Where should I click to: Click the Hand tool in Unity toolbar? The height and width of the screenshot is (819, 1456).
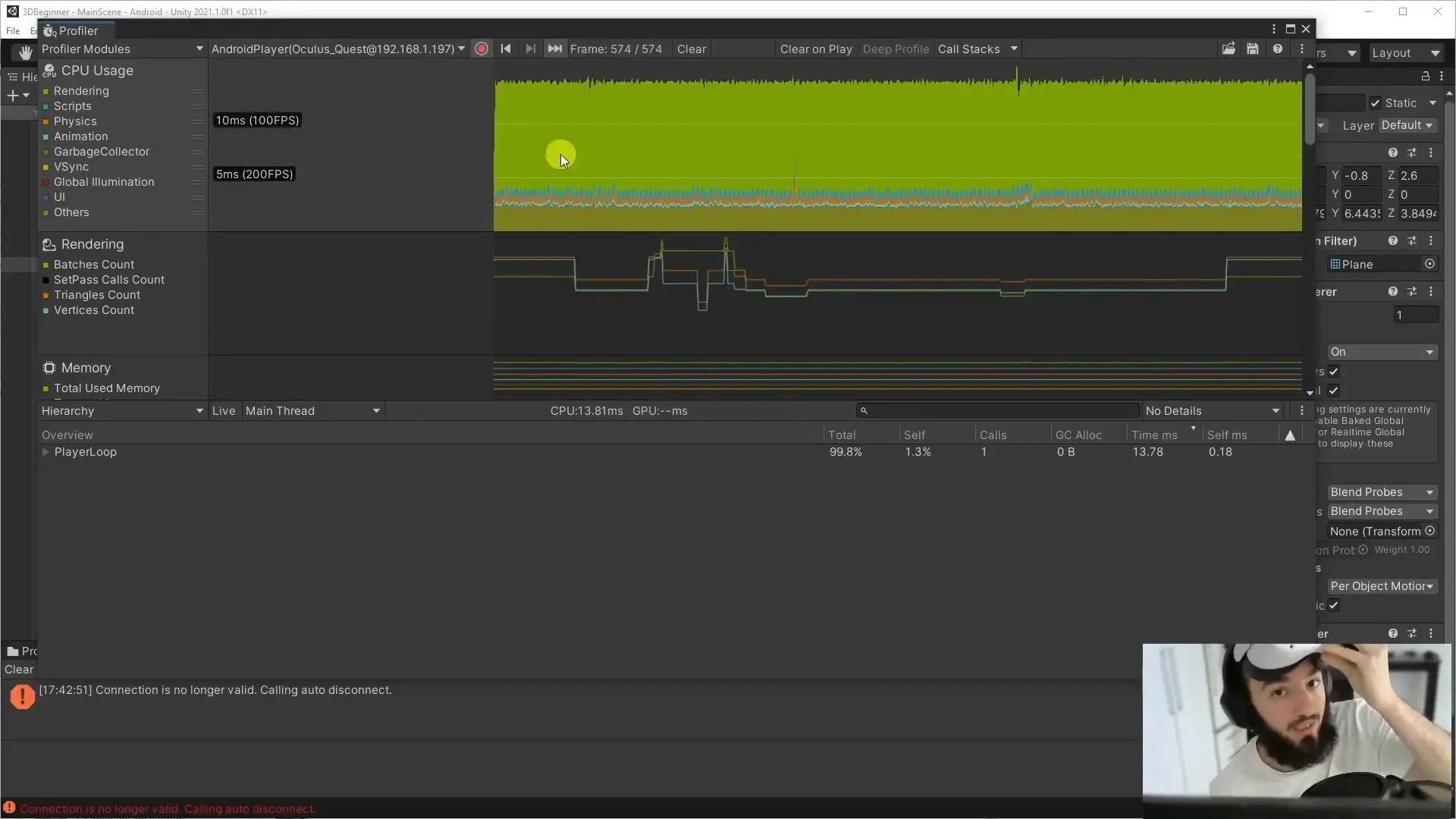click(25, 52)
